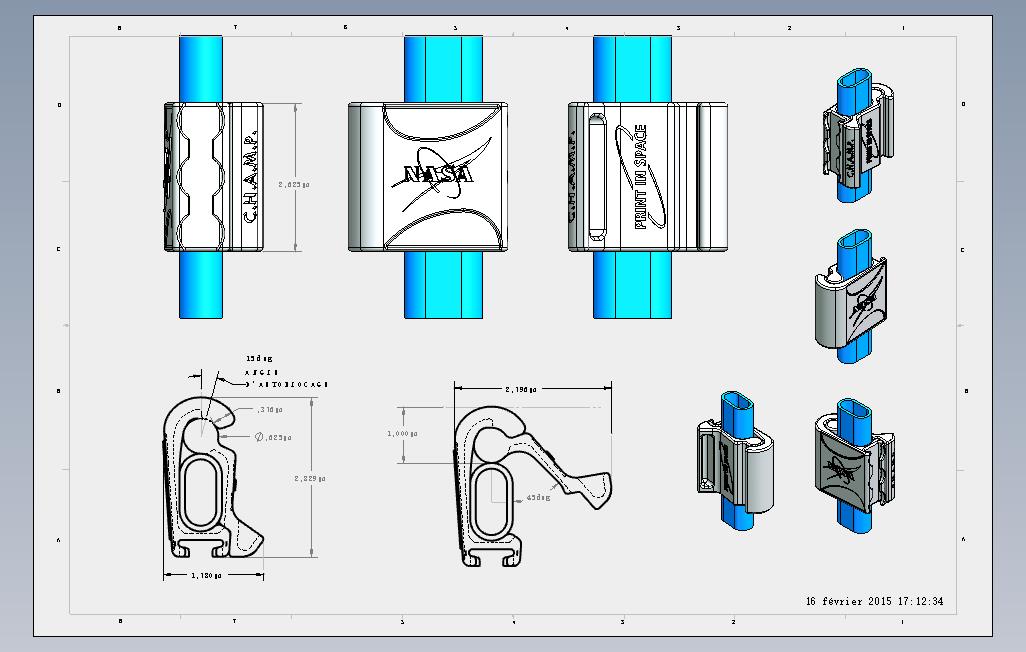The height and width of the screenshot is (652, 1026).
Task: Click the height dimension beside the C.H.A.M.P. side view
Action: pyautogui.click(x=294, y=185)
